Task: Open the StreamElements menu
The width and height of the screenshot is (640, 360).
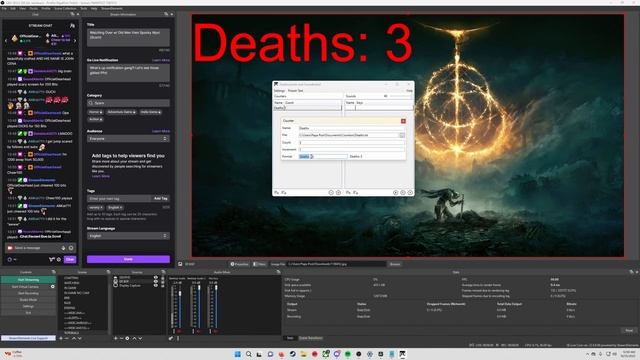Action: (112, 8)
